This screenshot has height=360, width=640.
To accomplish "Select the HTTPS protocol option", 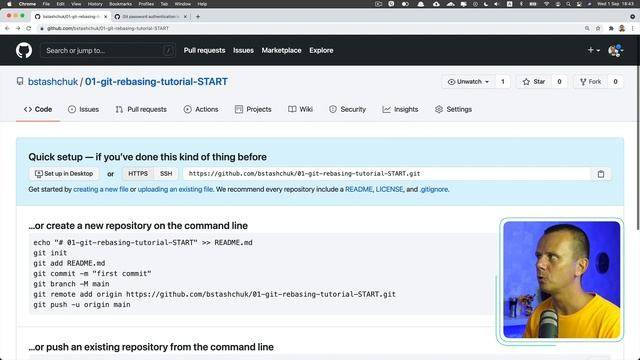I will (138, 173).
